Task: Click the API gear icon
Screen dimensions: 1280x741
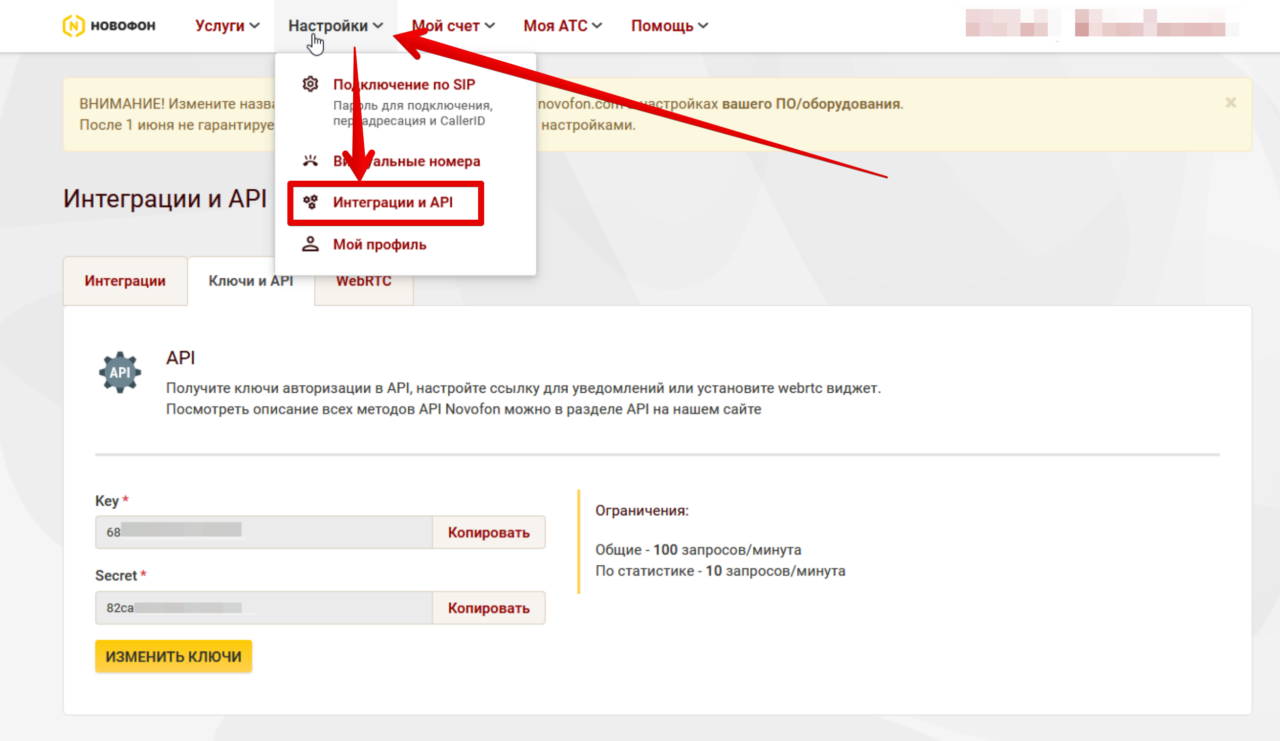Action: [x=120, y=372]
